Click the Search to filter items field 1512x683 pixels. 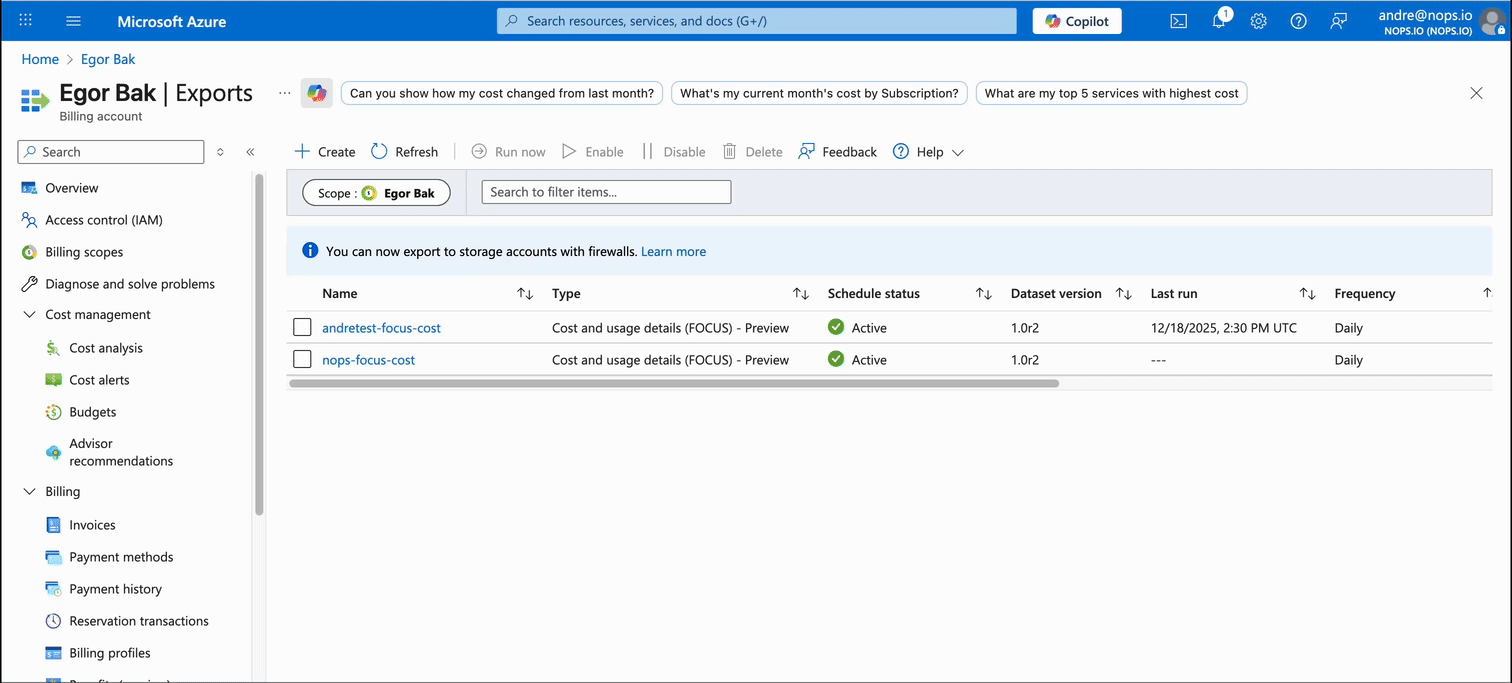pyautogui.click(x=605, y=191)
